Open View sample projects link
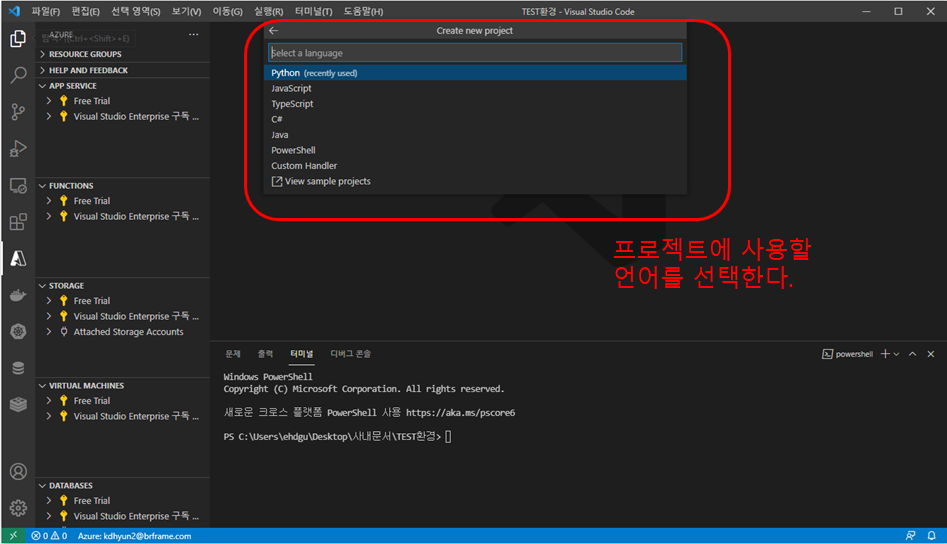Screen dimensions: 947x544 tap(475, 182)
